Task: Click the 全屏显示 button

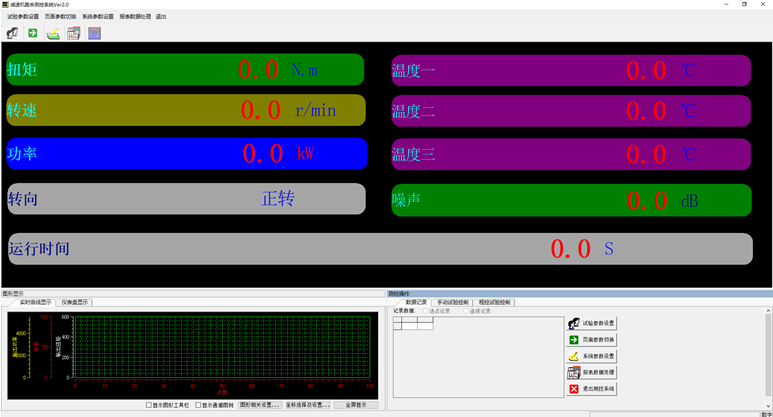Action: tap(355, 405)
